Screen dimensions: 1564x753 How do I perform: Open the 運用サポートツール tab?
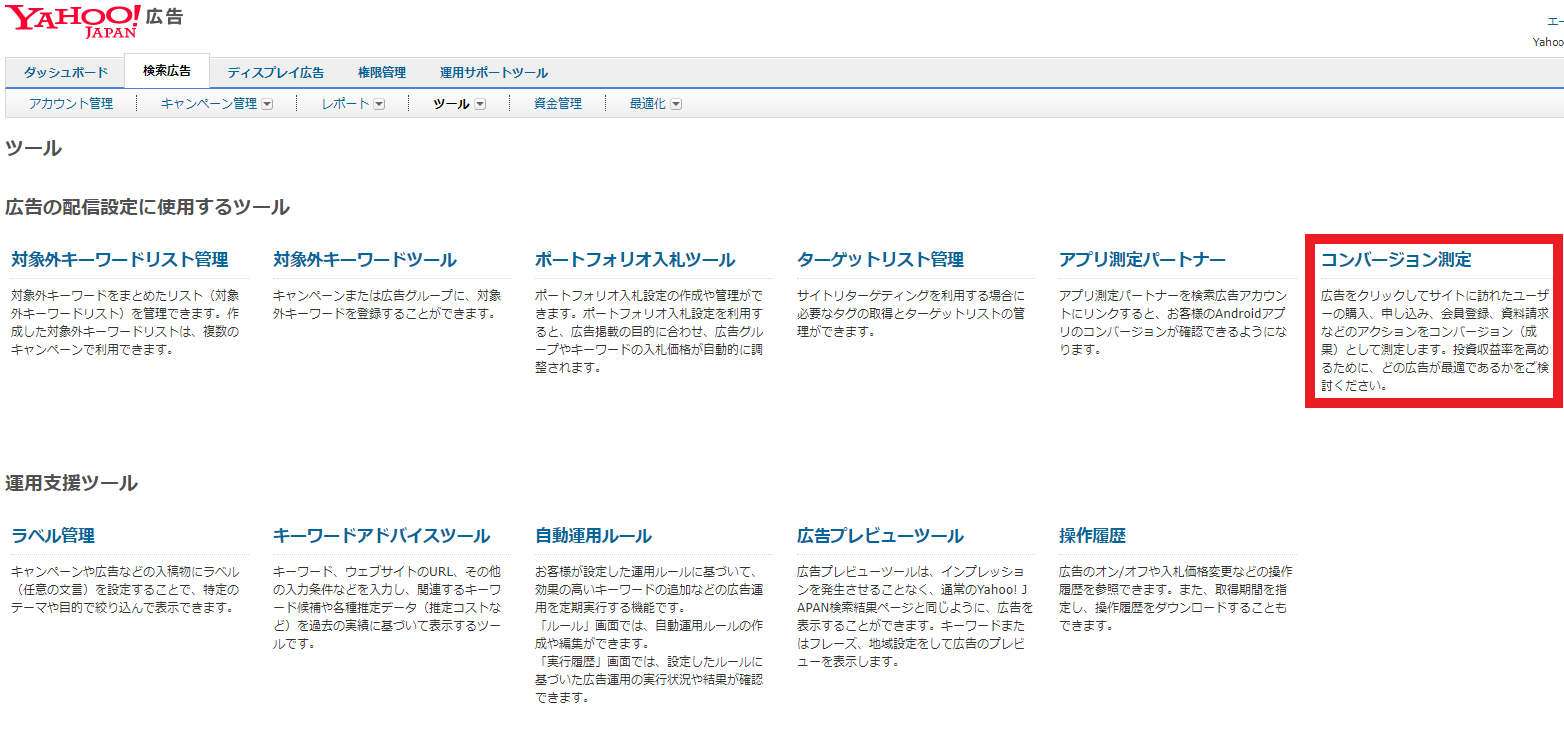click(x=494, y=73)
